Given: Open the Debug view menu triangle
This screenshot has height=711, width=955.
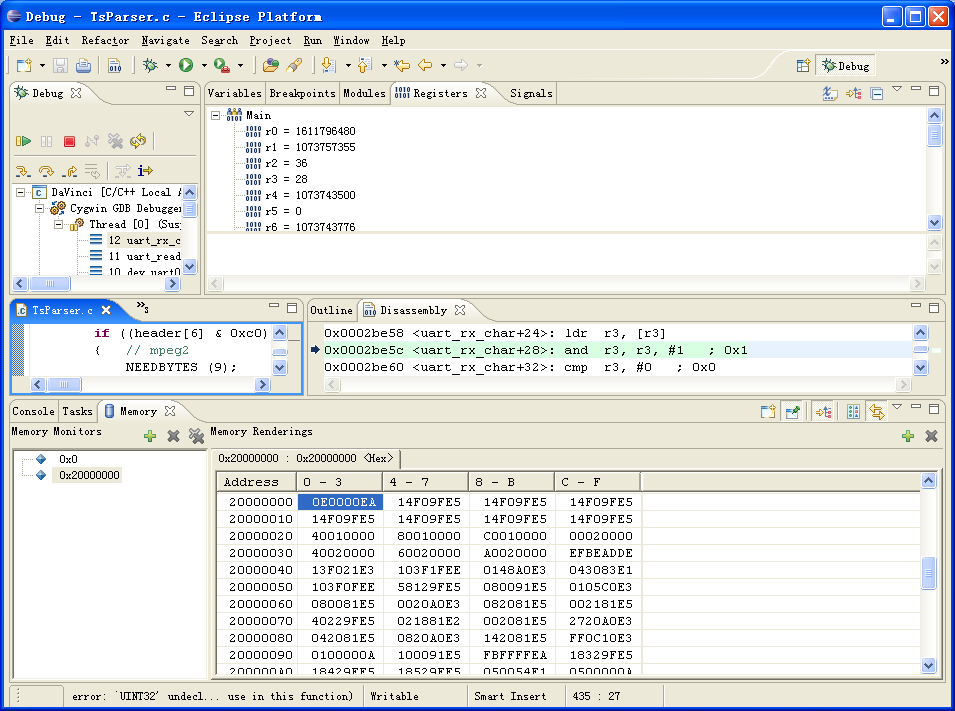Looking at the screenshot, I should [x=190, y=113].
